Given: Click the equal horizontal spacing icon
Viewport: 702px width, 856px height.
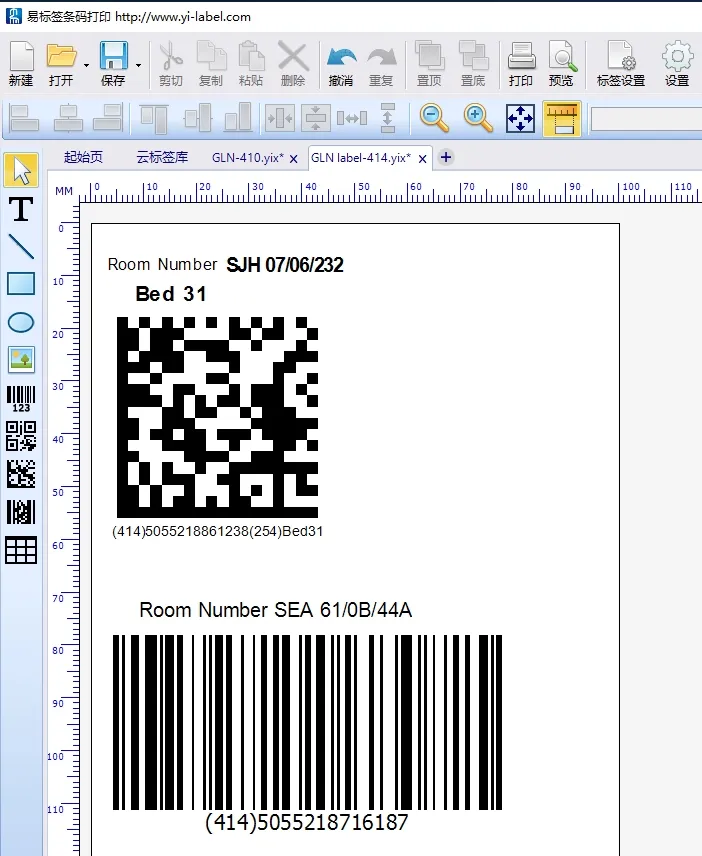Looking at the screenshot, I should [352, 118].
